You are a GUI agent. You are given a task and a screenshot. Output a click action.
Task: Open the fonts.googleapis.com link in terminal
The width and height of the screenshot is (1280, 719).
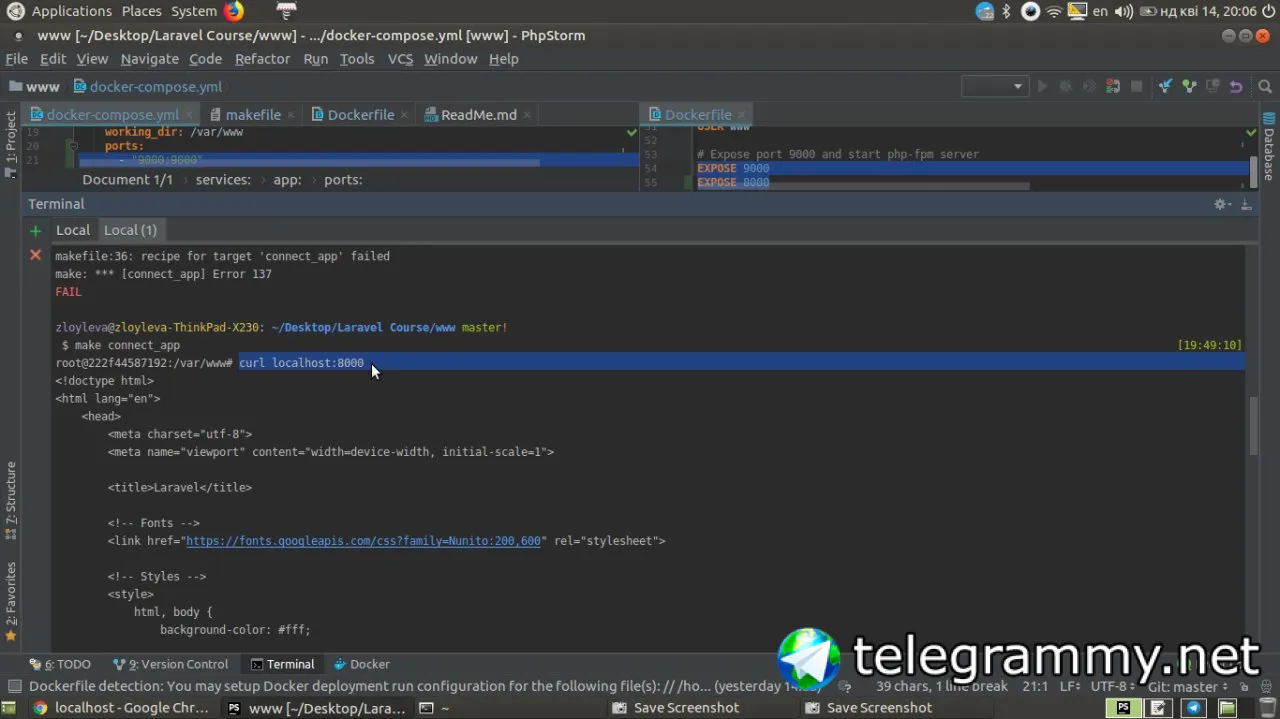pos(363,541)
